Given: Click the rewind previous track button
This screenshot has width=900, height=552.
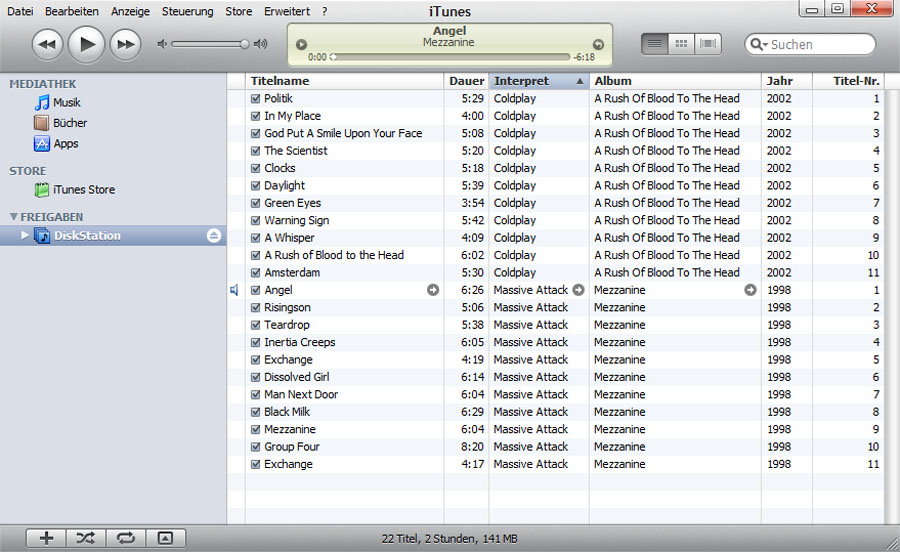Looking at the screenshot, I should 47,44.
